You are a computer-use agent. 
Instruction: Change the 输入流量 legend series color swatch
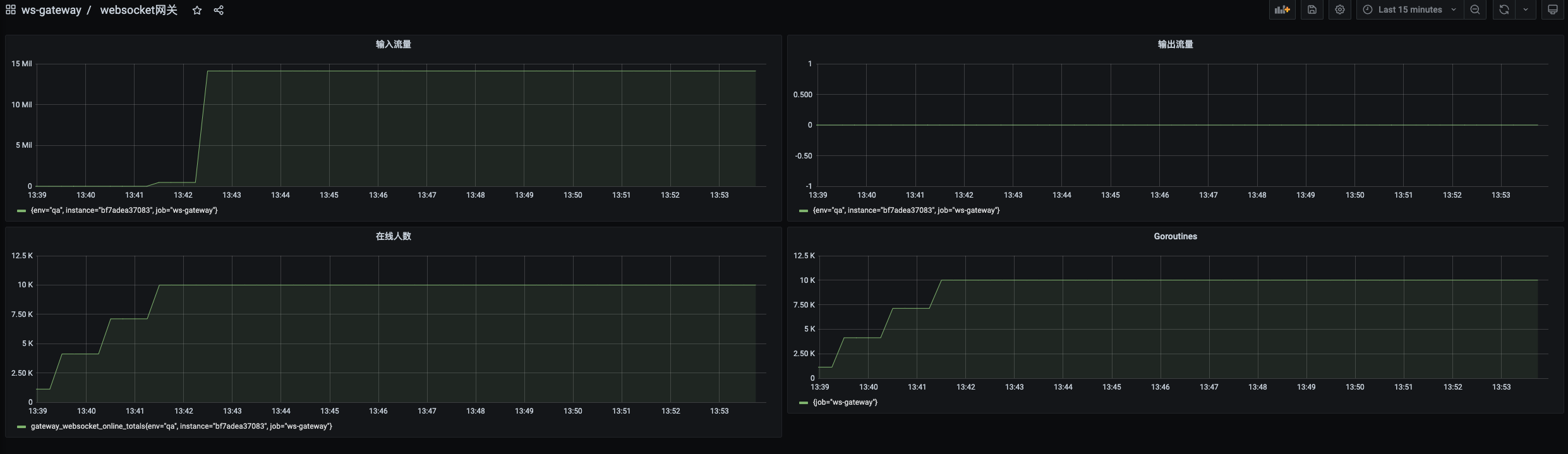[21, 211]
